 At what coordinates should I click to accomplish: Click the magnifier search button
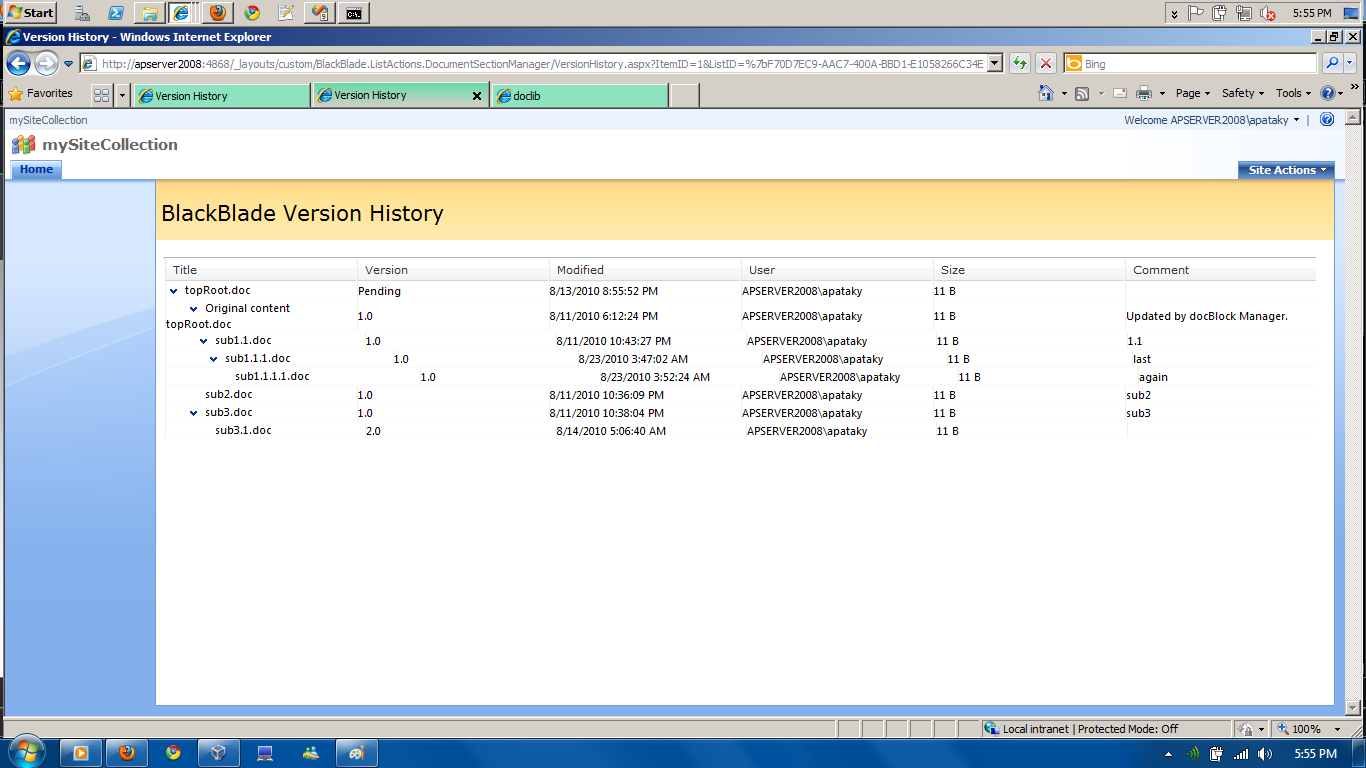click(x=1332, y=63)
